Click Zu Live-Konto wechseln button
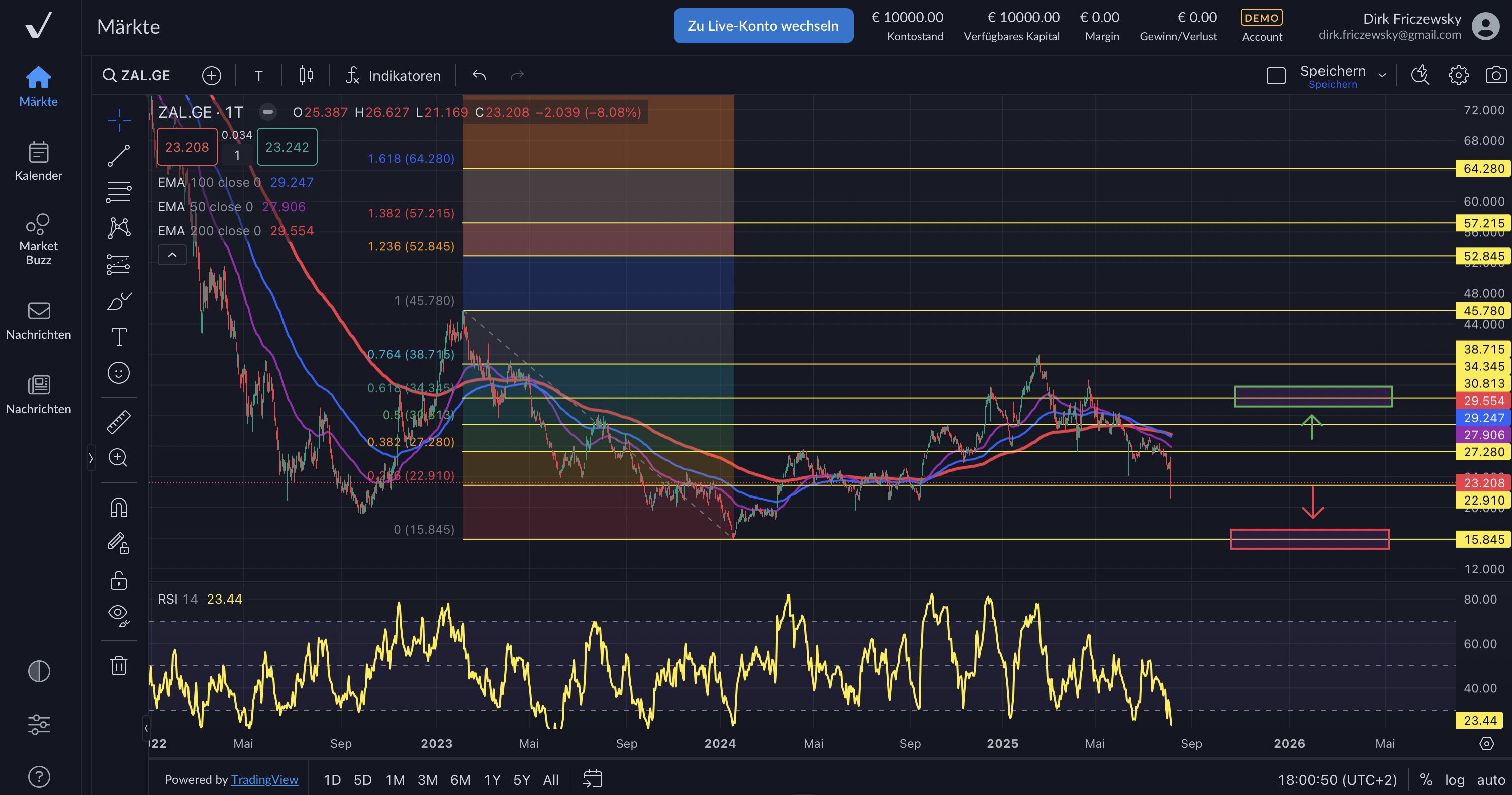Screen dimensions: 1512x795 tap(763, 26)
